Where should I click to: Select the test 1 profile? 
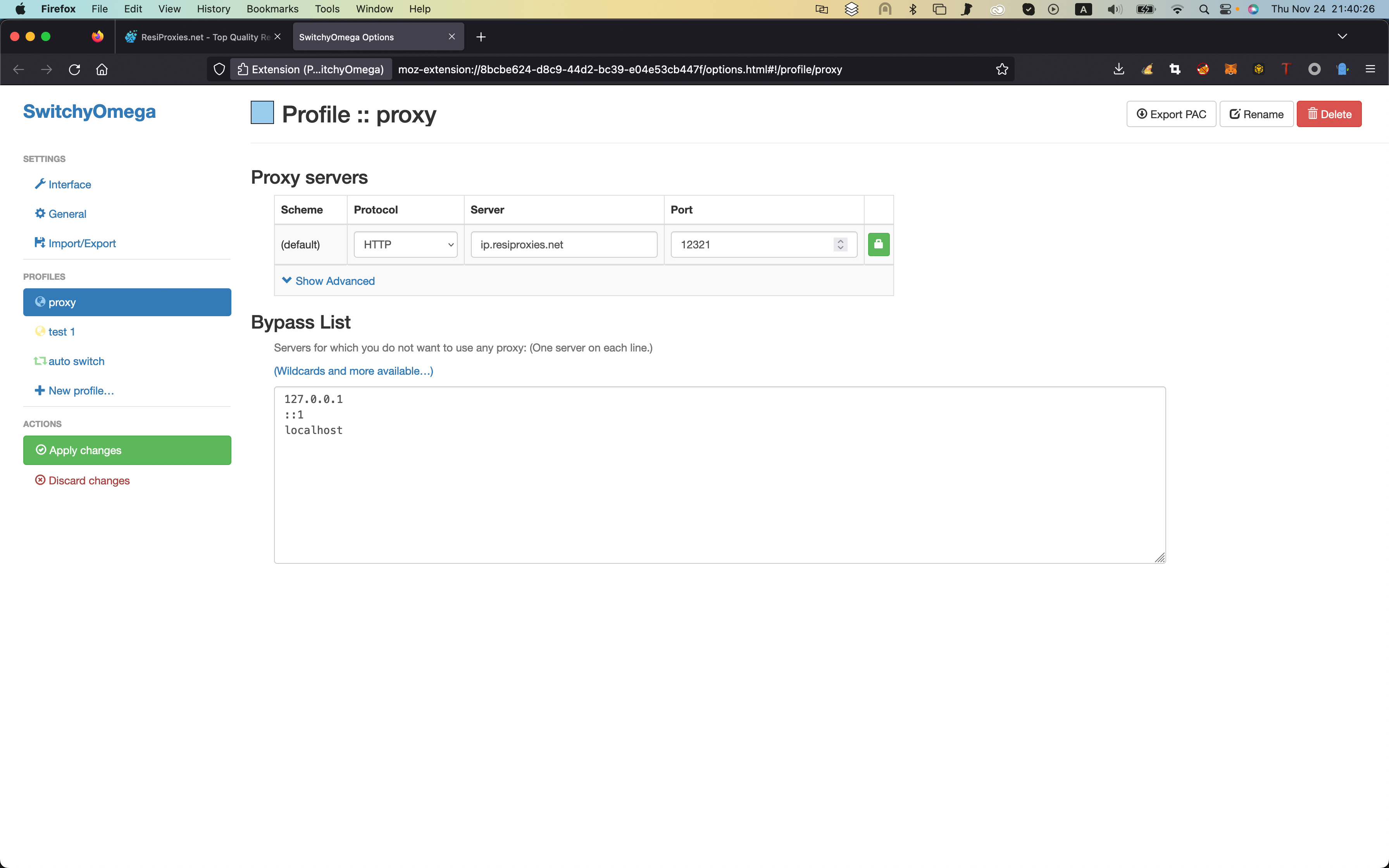[55, 332]
